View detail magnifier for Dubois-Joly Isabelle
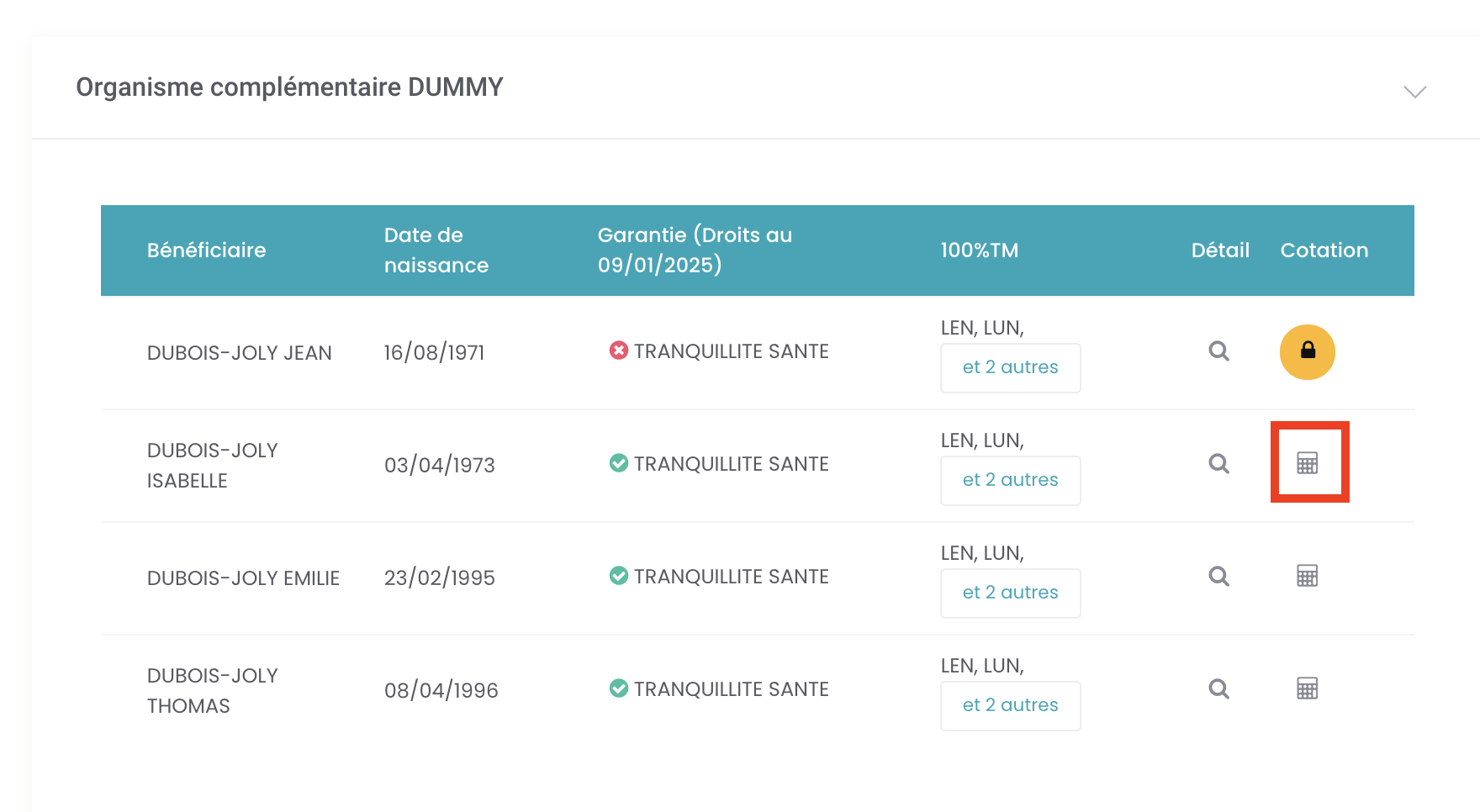 point(1218,464)
